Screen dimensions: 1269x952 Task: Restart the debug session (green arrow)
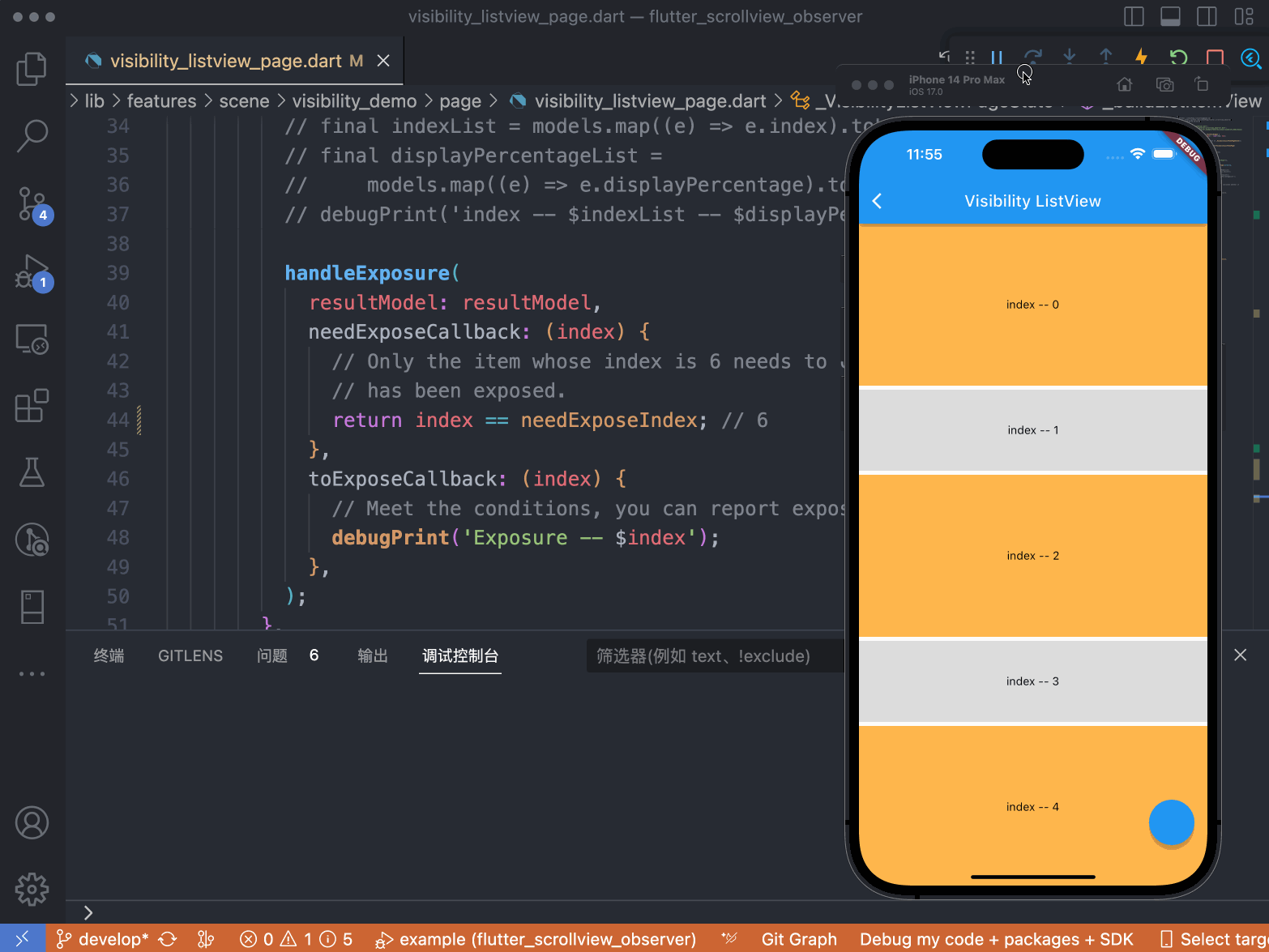[1178, 57]
